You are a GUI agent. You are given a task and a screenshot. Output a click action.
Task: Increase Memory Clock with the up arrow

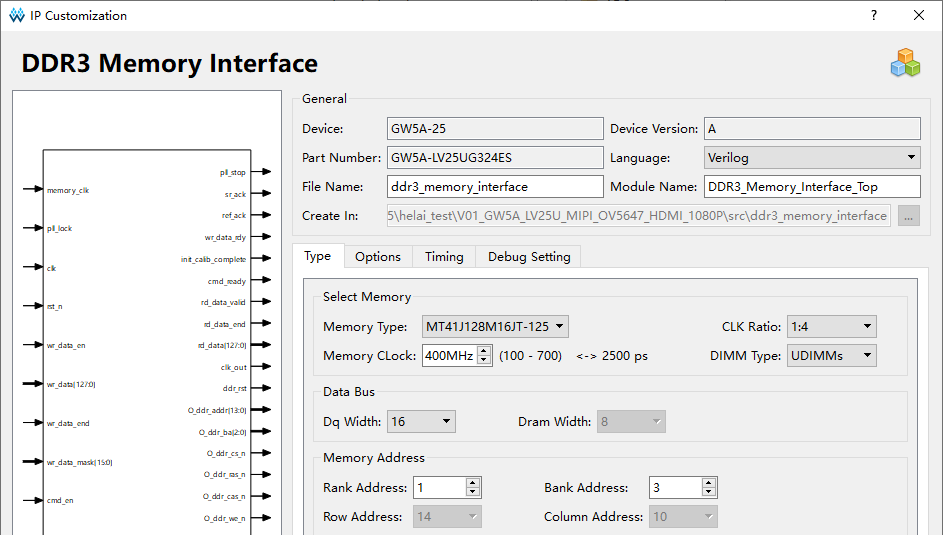(484, 350)
